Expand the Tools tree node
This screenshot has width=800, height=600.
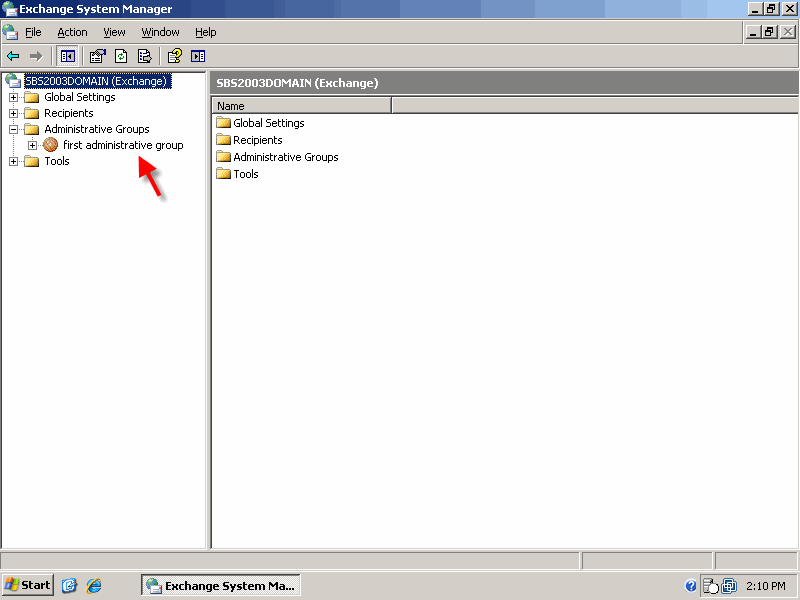pyautogui.click(x=14, y=161)
